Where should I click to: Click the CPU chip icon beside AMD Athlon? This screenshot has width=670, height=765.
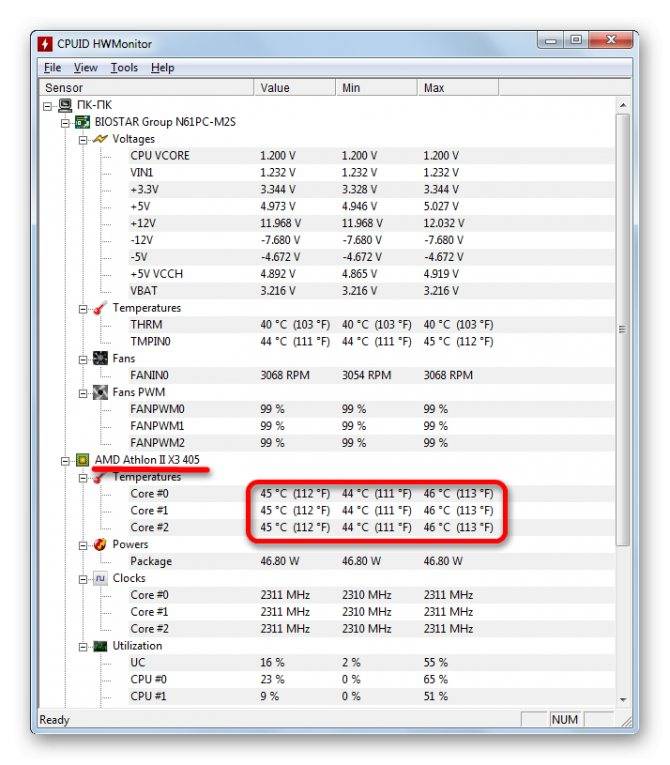click(x=82, y=460)
